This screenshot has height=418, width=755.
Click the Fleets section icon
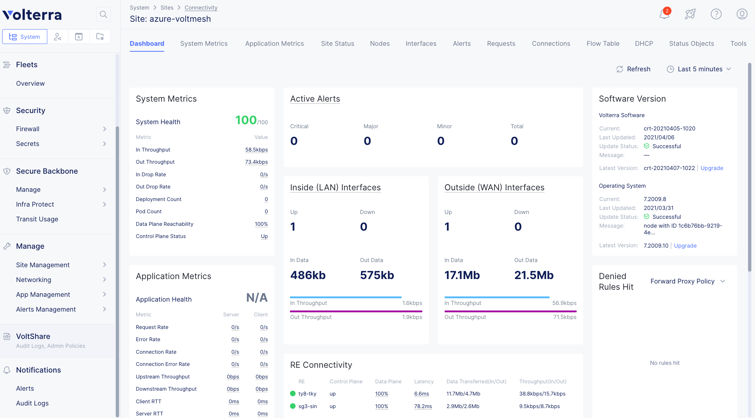(7, 65)
